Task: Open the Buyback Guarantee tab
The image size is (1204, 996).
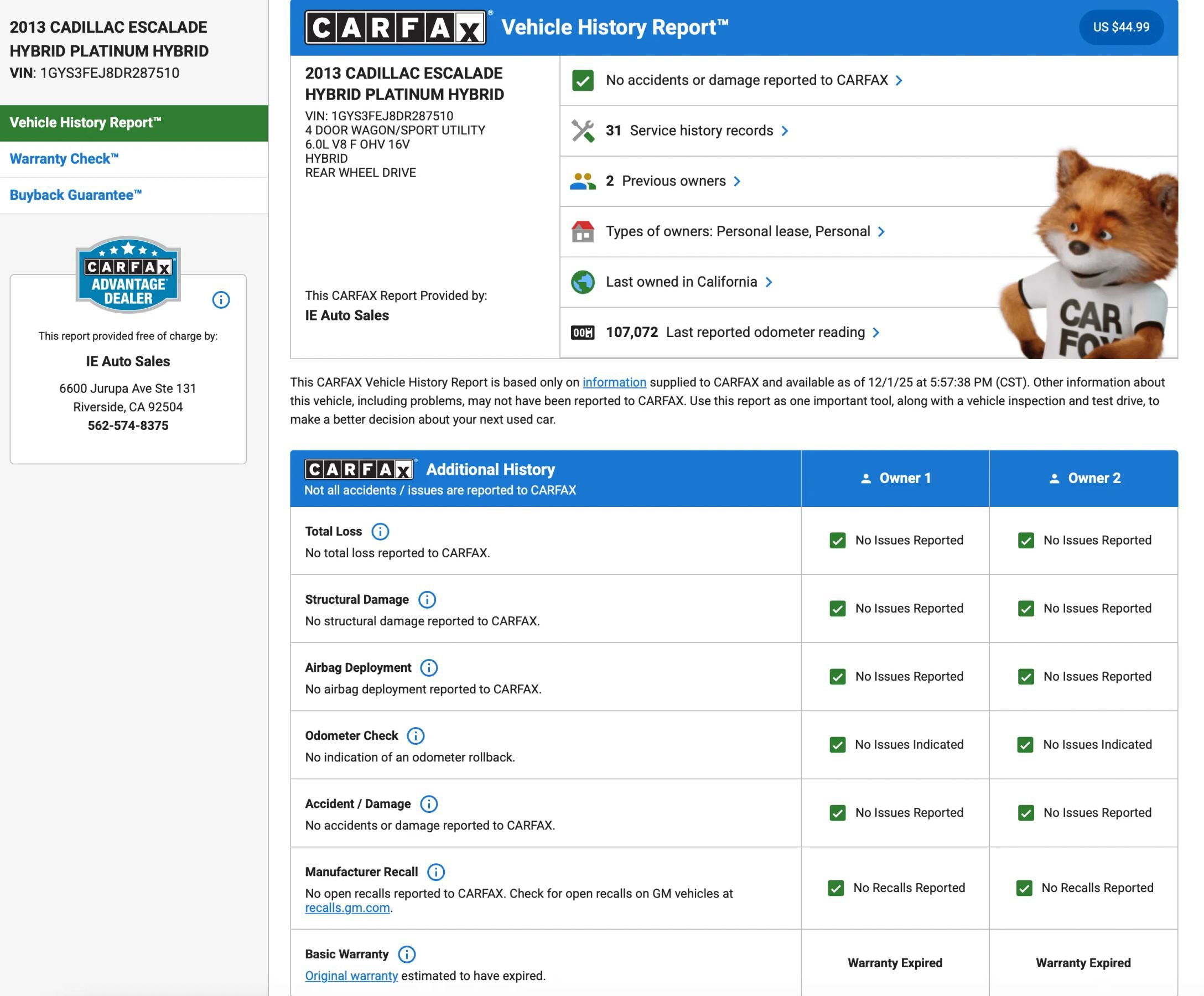Action: click(x=76, y=195)
